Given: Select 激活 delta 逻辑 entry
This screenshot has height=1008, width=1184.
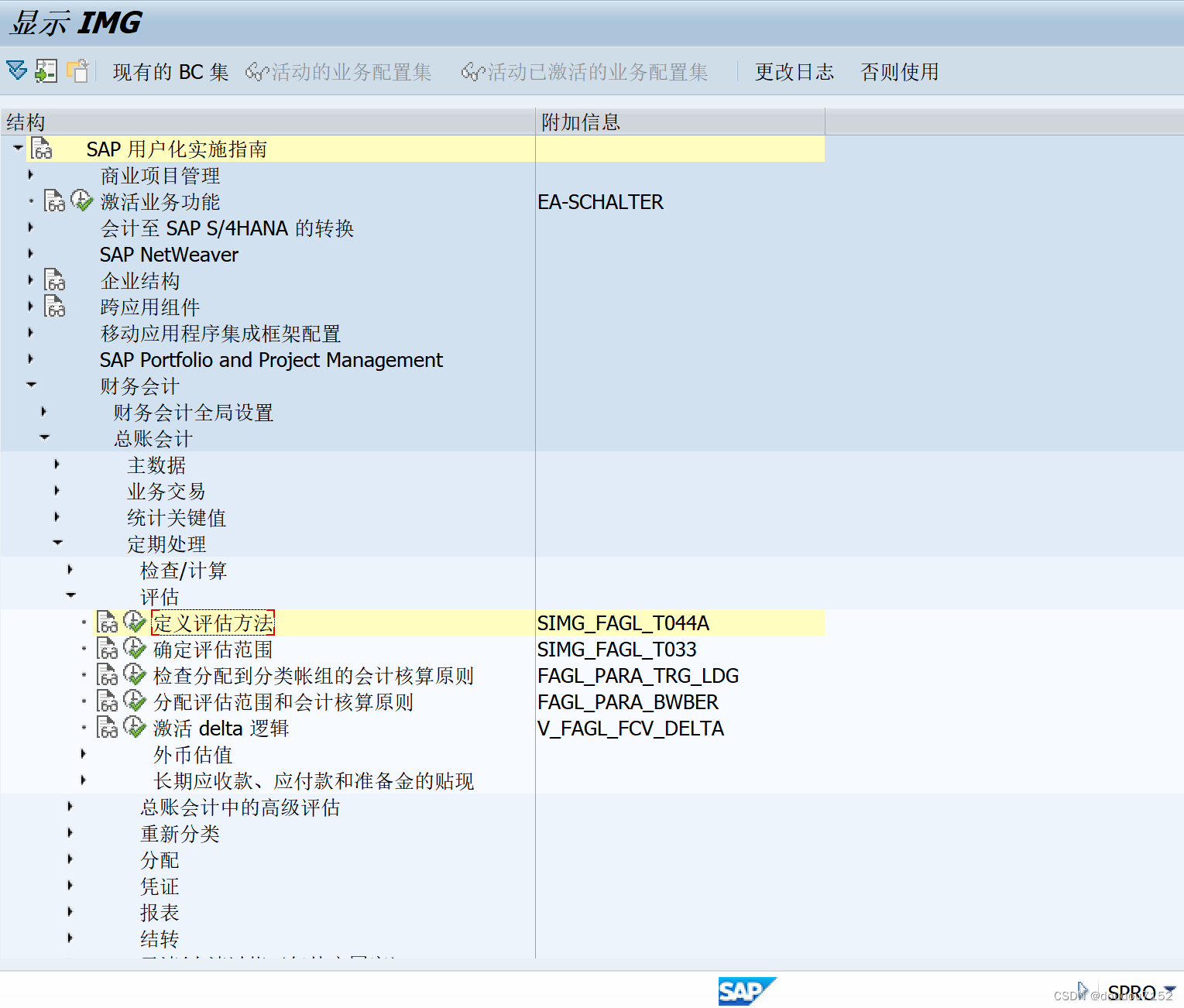Looking at the screenshot, I should pos(221,729).
